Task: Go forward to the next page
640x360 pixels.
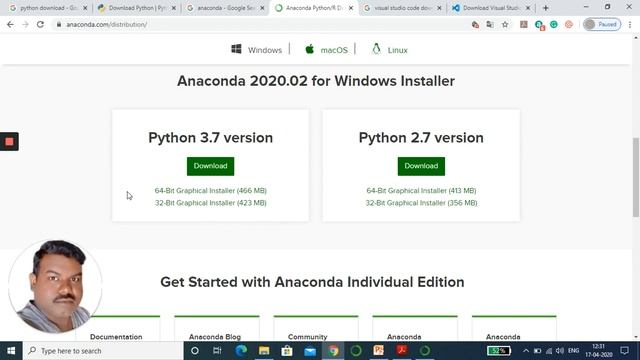Action: pyautogui.click(x=25, y=24)
